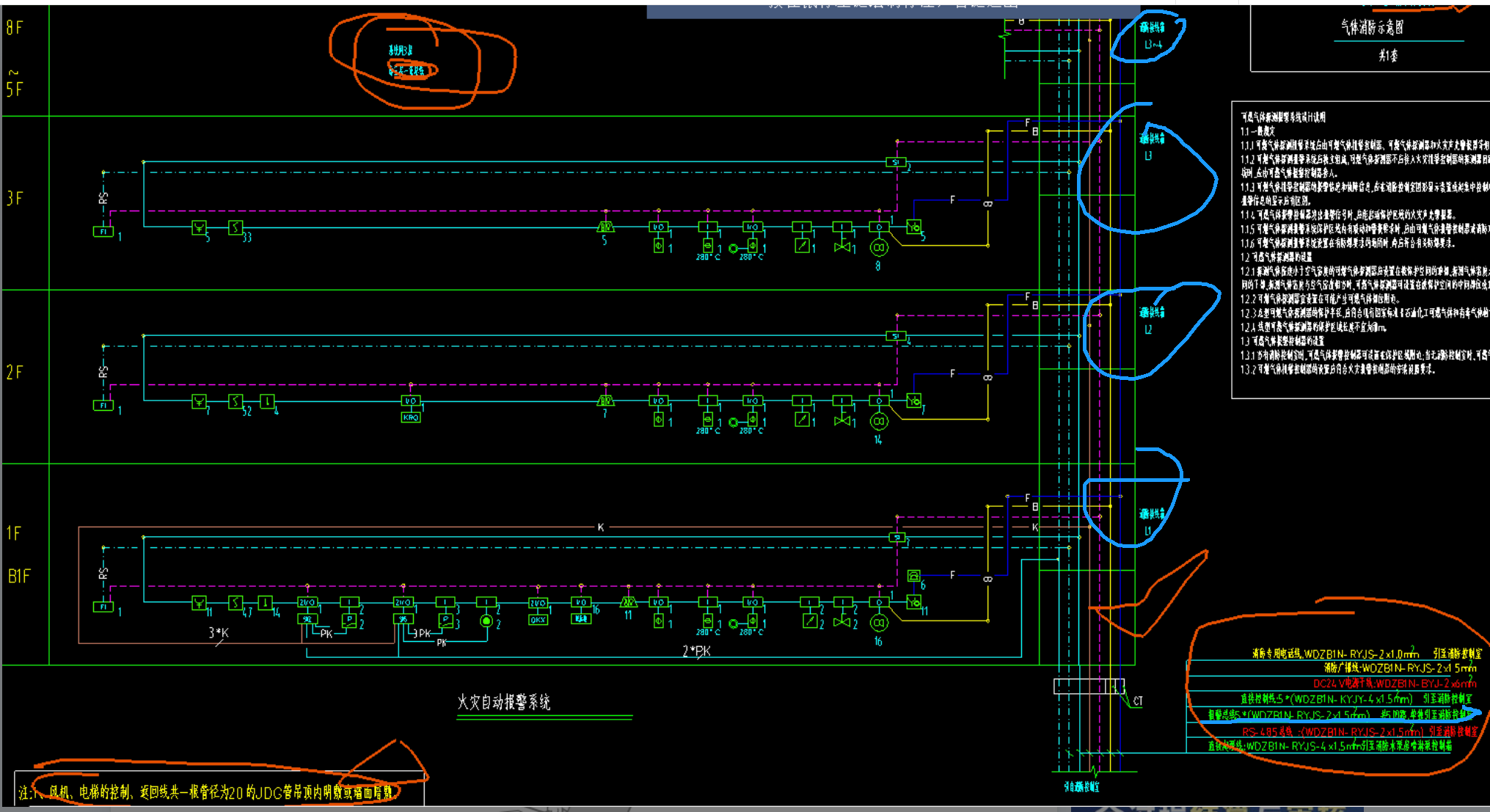Click the alarm horn symbol on 3F
Viewport: 1490px width, 812px height.
(x=605, y=227)
